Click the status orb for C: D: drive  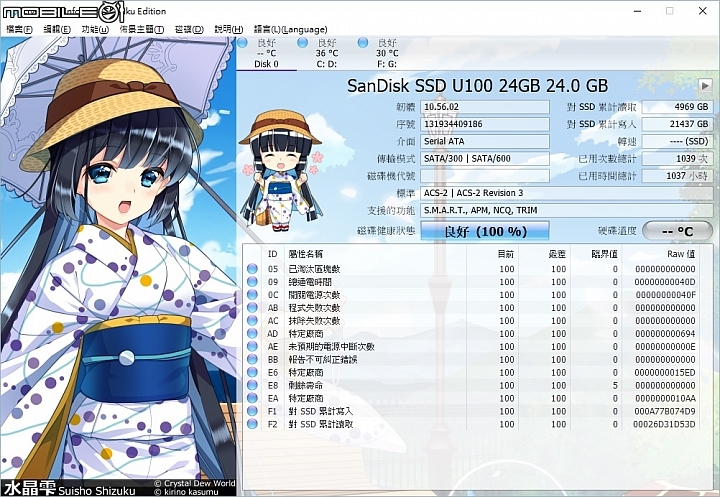[x=303, y=43]
